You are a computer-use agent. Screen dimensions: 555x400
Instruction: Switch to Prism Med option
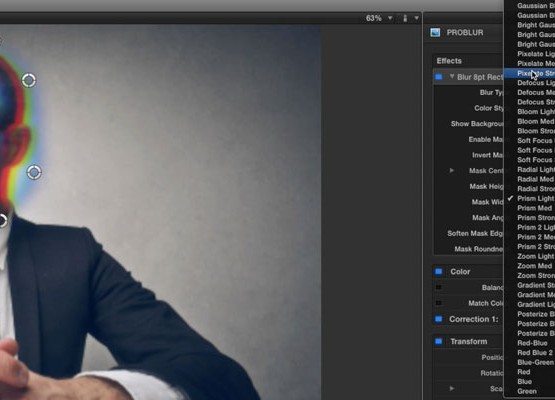tap(534, 208)
